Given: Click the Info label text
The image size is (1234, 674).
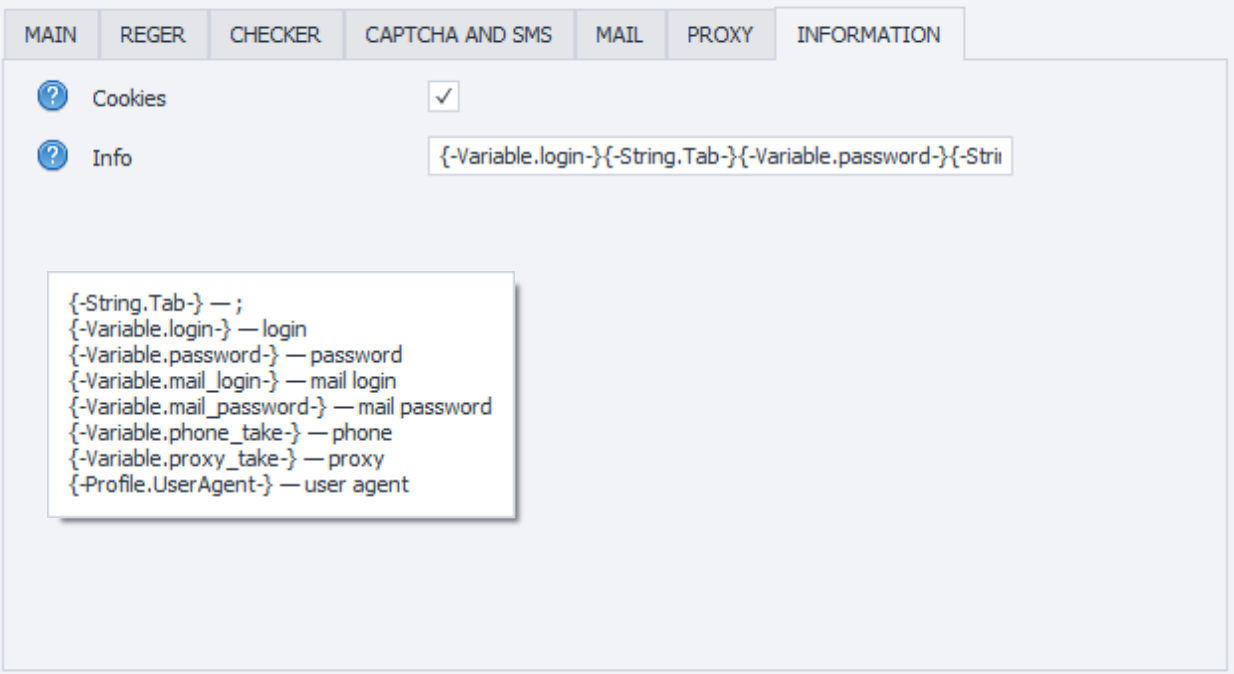Looking at the screenshot, I should tap(112, 157).
